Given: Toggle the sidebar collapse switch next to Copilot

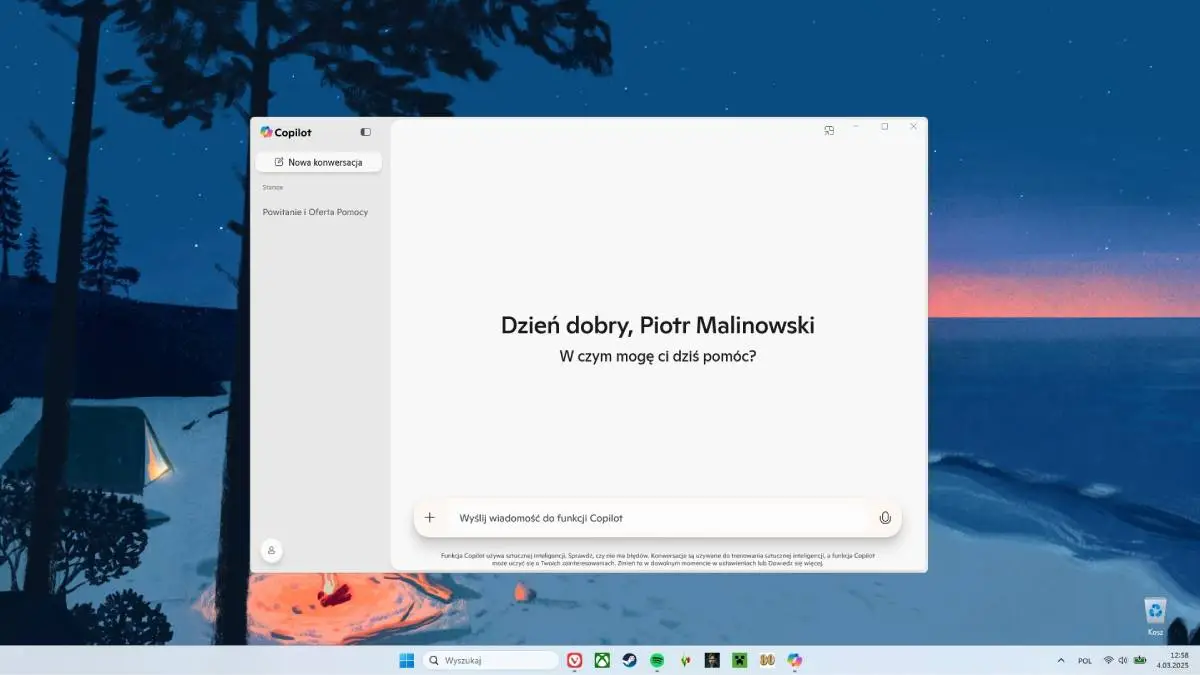Looking at the screenshot, I should (x=365, y=131).
